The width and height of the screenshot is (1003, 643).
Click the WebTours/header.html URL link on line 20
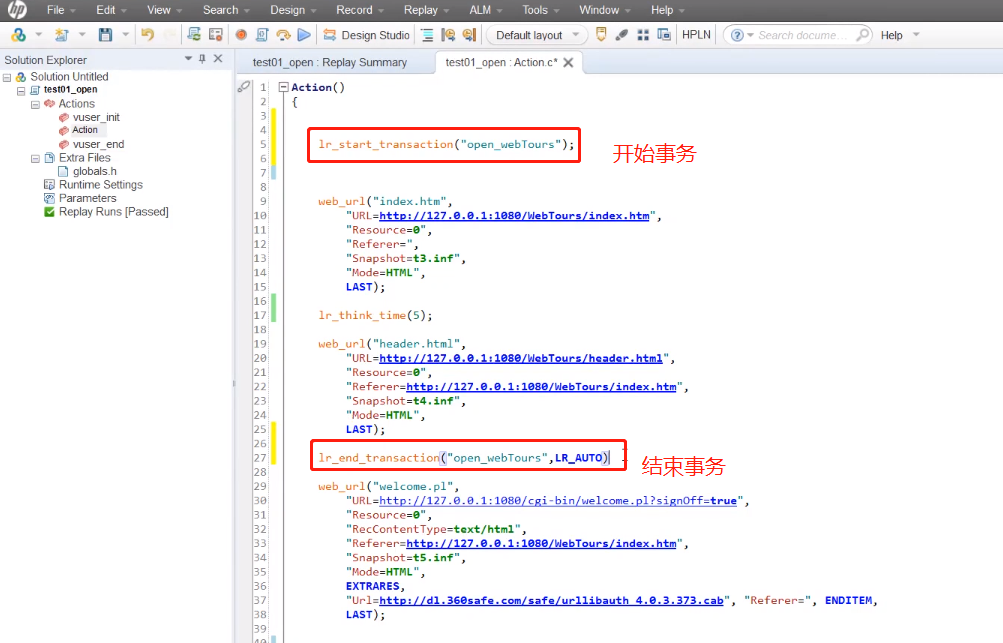pos(521,358)
